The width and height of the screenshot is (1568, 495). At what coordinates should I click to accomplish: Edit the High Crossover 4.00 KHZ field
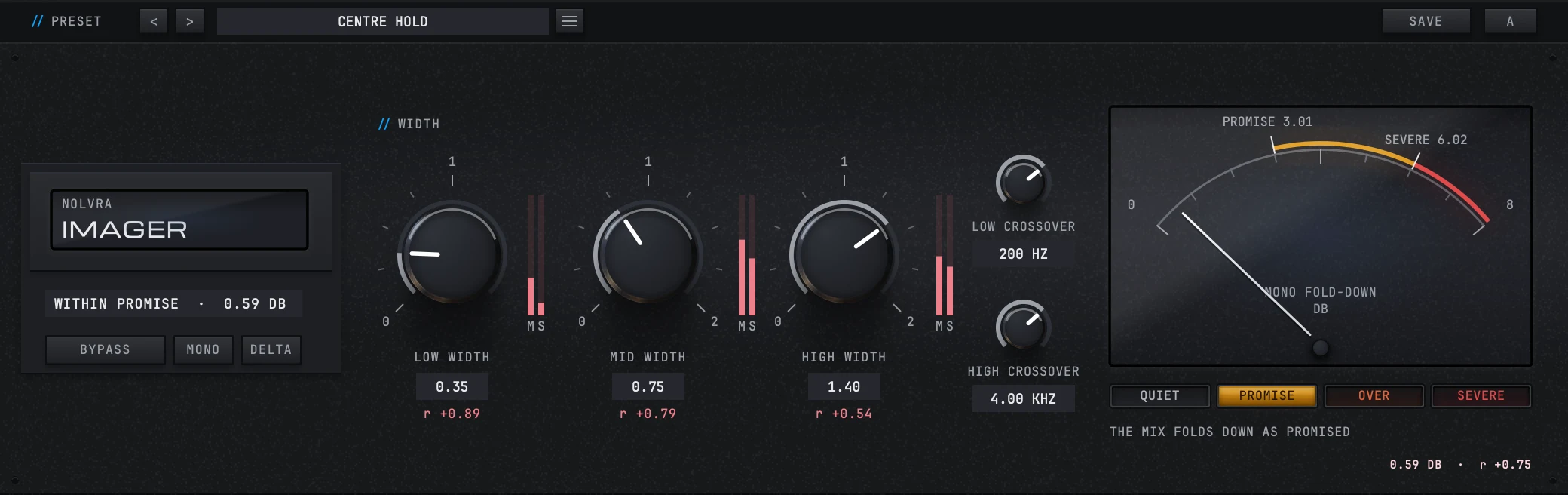pos(1023,398)
